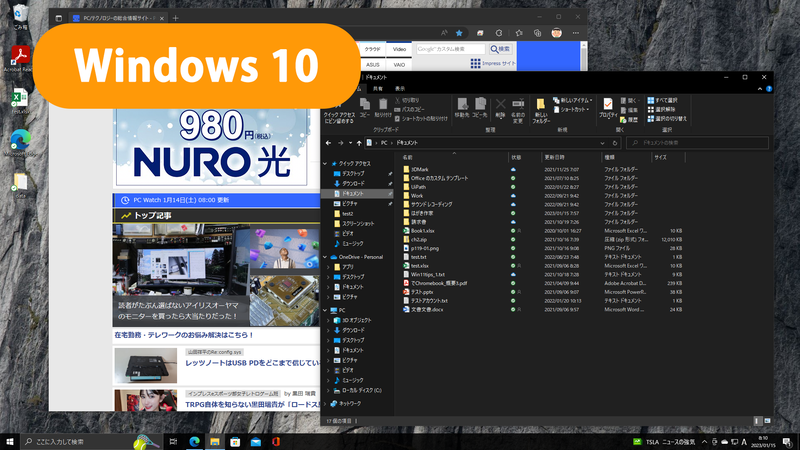Click the Google custom search field in browser

point(451,49)
